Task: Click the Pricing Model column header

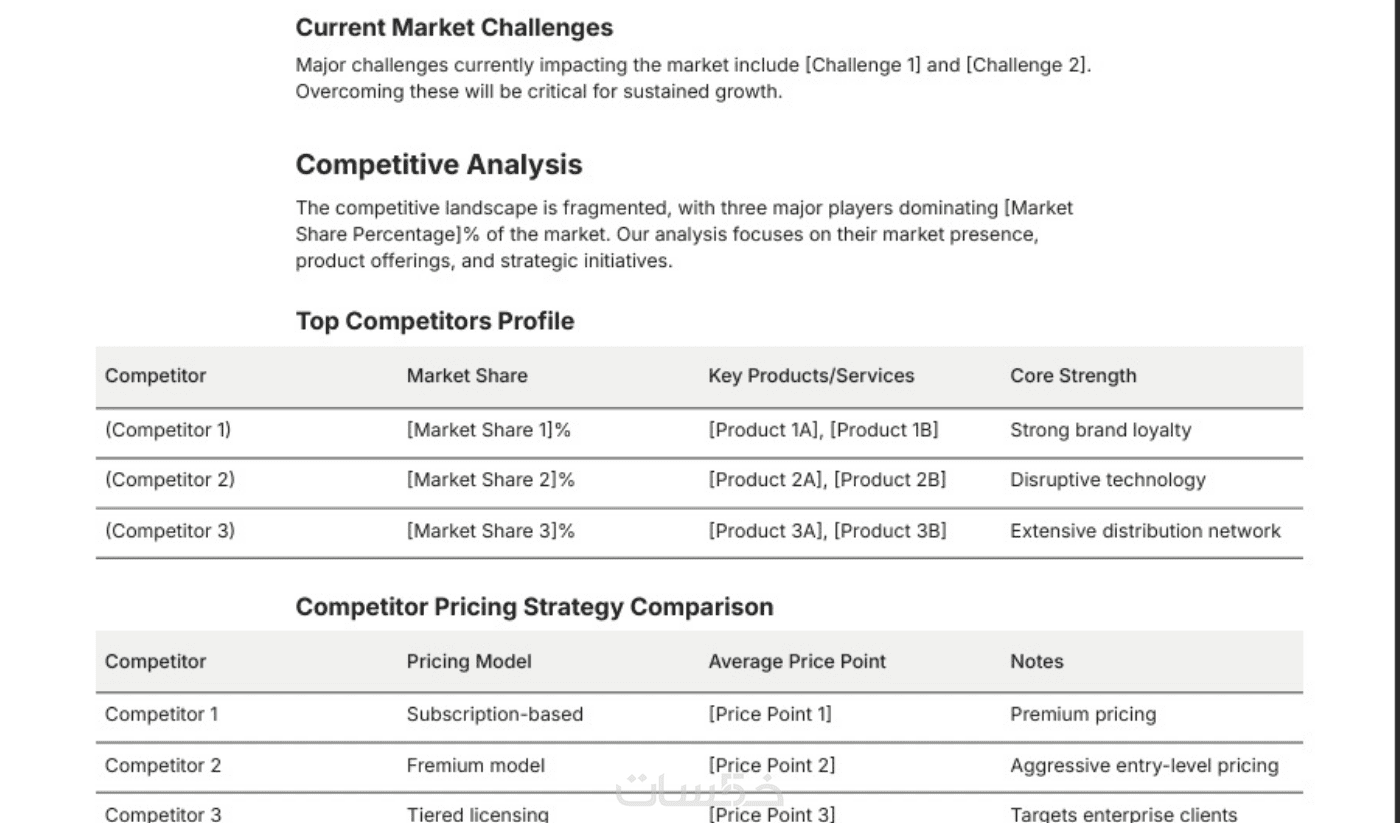Action: (x=469, y=661)
